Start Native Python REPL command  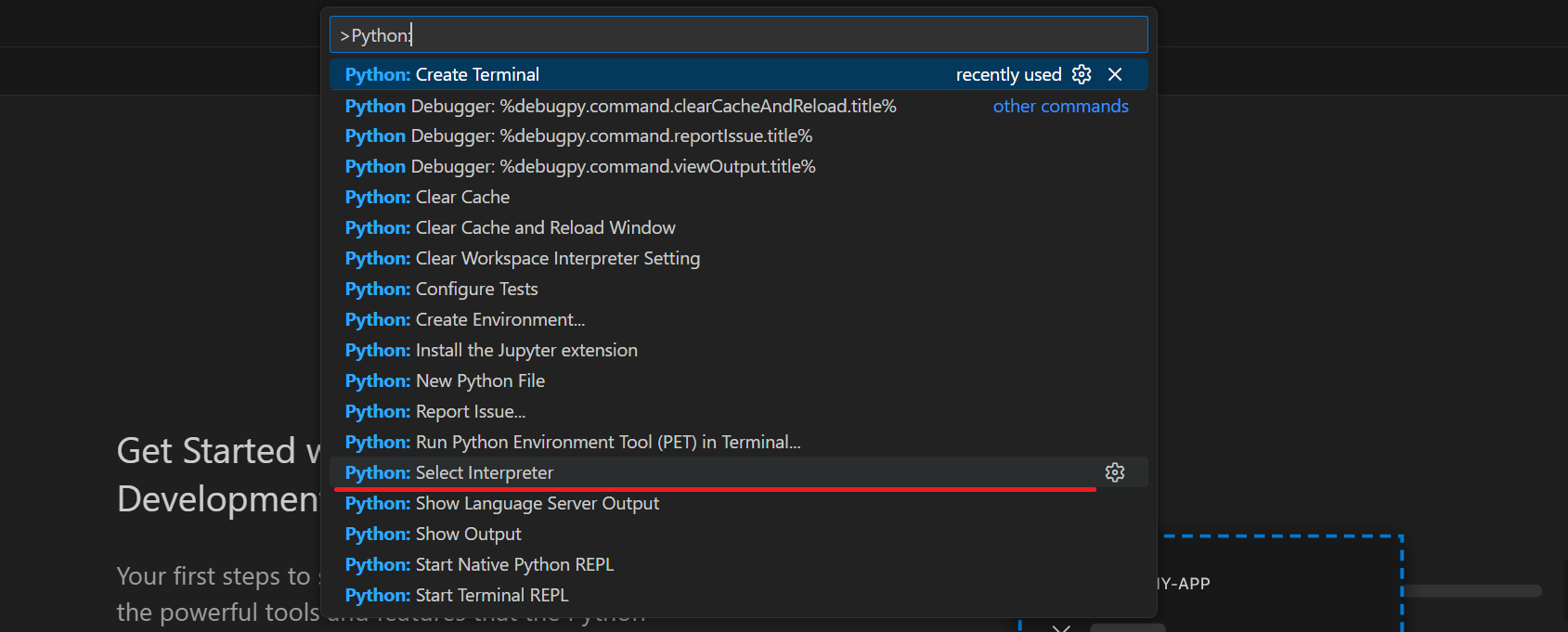pos(739,564)
